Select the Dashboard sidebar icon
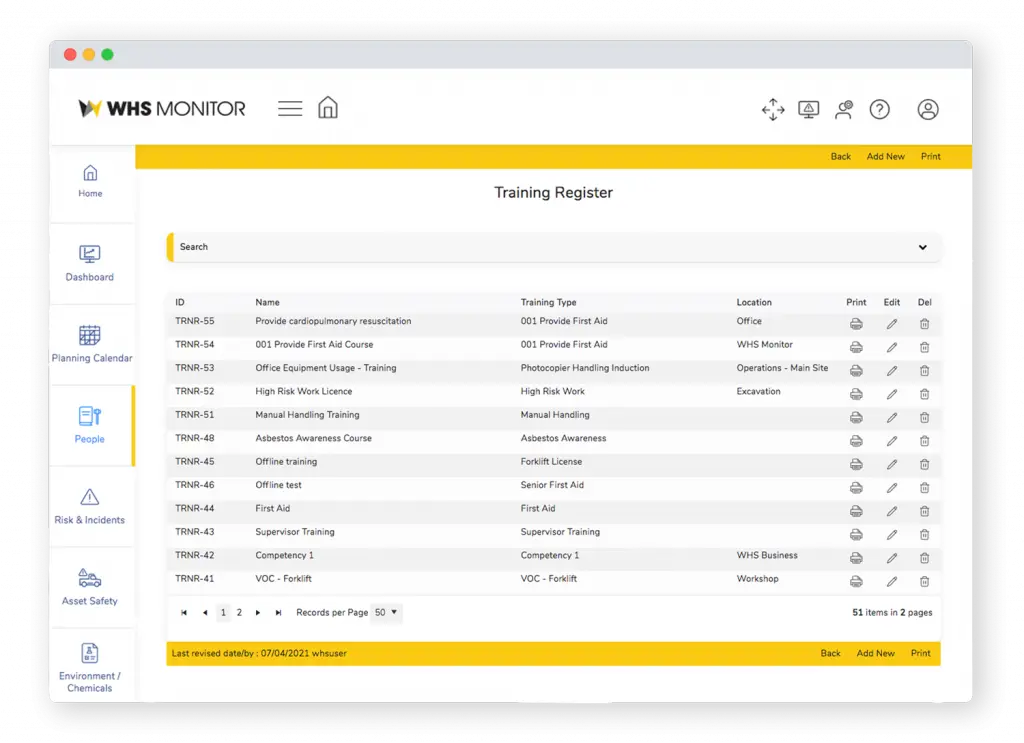 [x=89, y=256]
